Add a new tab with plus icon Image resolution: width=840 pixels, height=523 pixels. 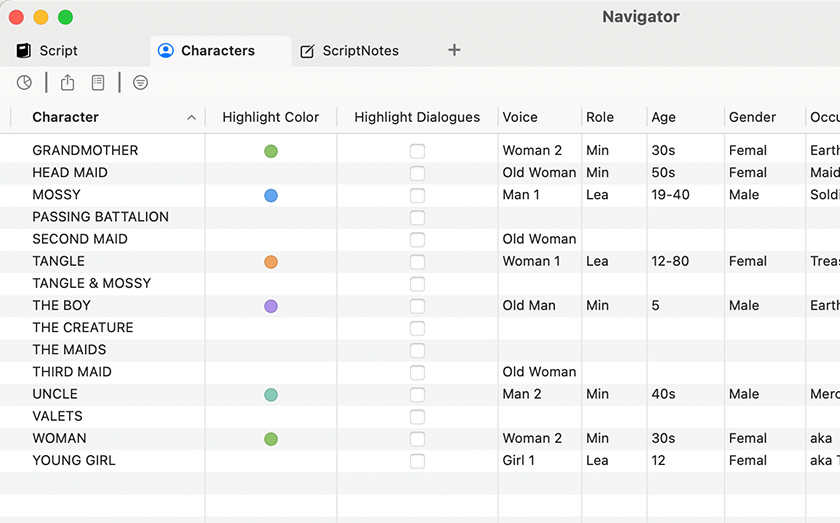[x=454, y=50]
